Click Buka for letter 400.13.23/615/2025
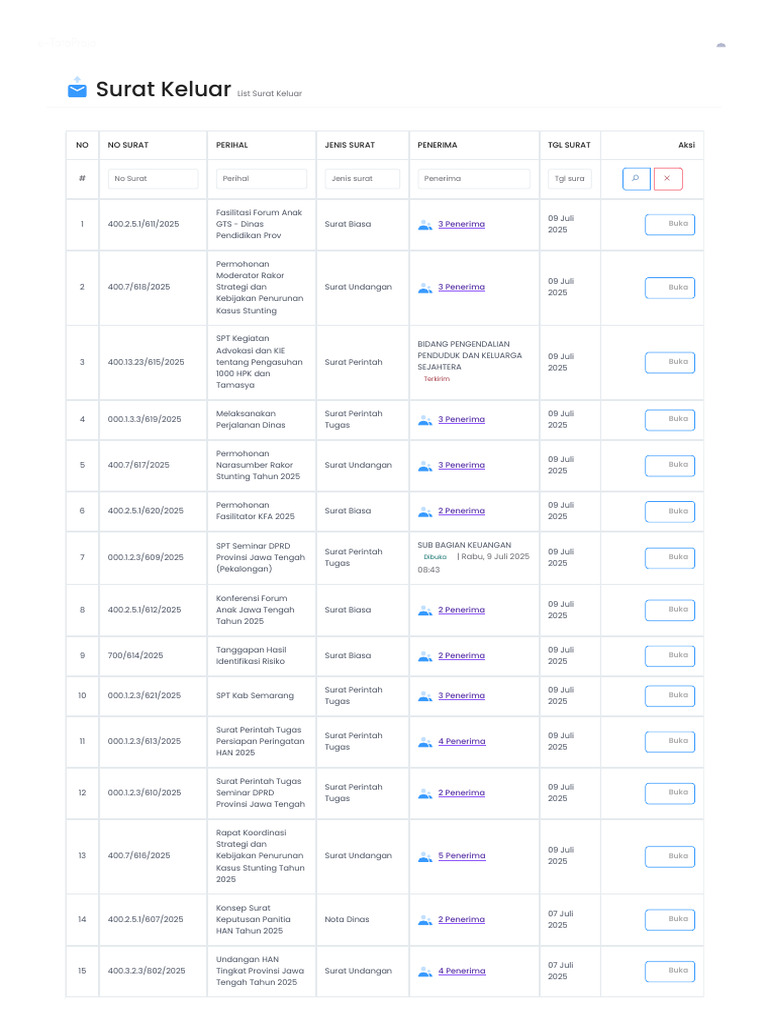This screenshot has width=768, height=1024. coord(670,362)
